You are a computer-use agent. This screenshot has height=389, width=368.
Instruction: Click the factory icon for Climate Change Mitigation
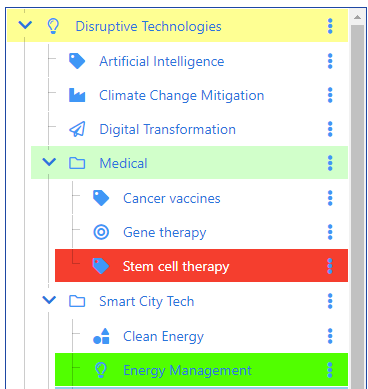77,95
